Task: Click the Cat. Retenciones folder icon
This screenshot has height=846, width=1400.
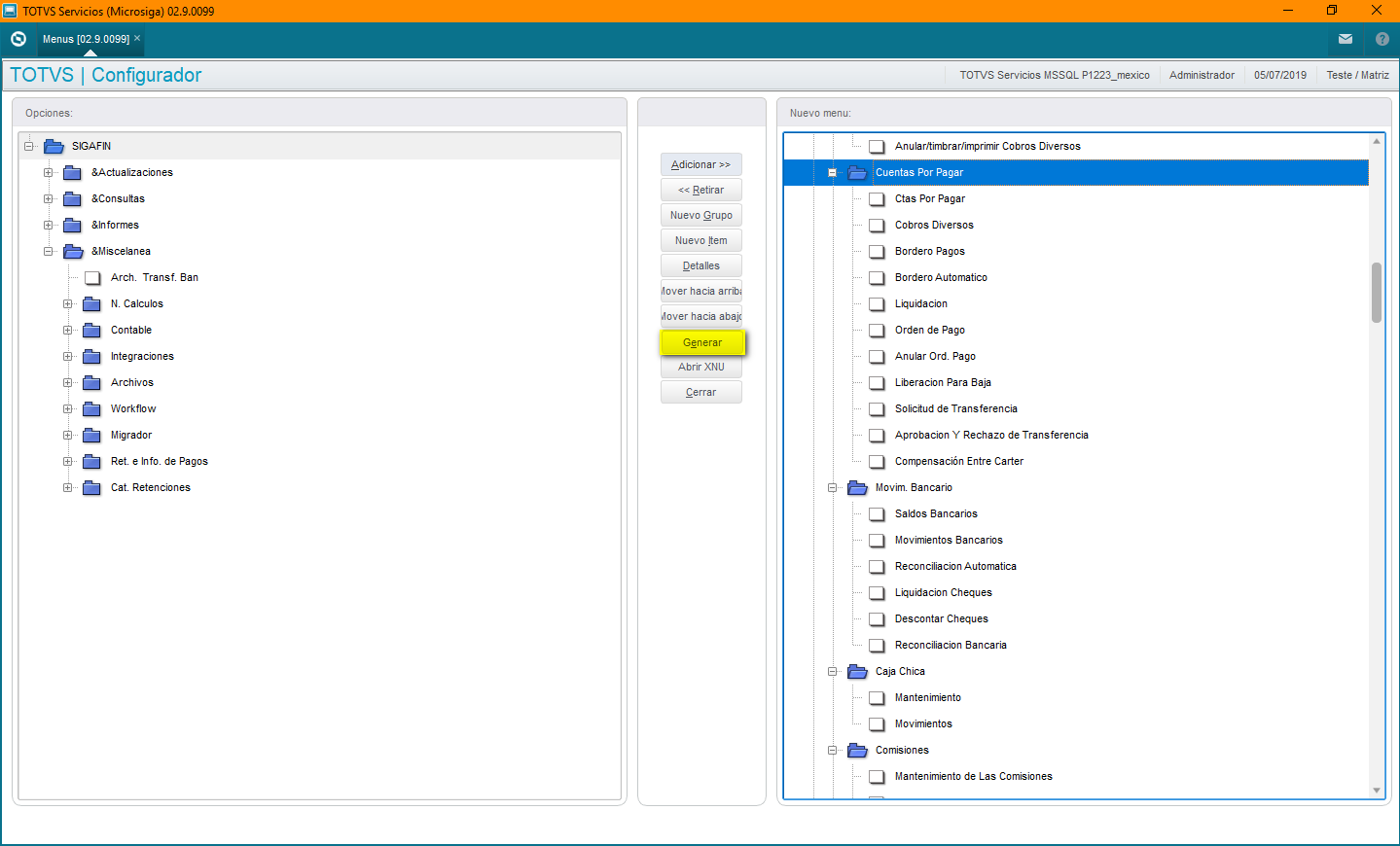Action: click(91, 487)
